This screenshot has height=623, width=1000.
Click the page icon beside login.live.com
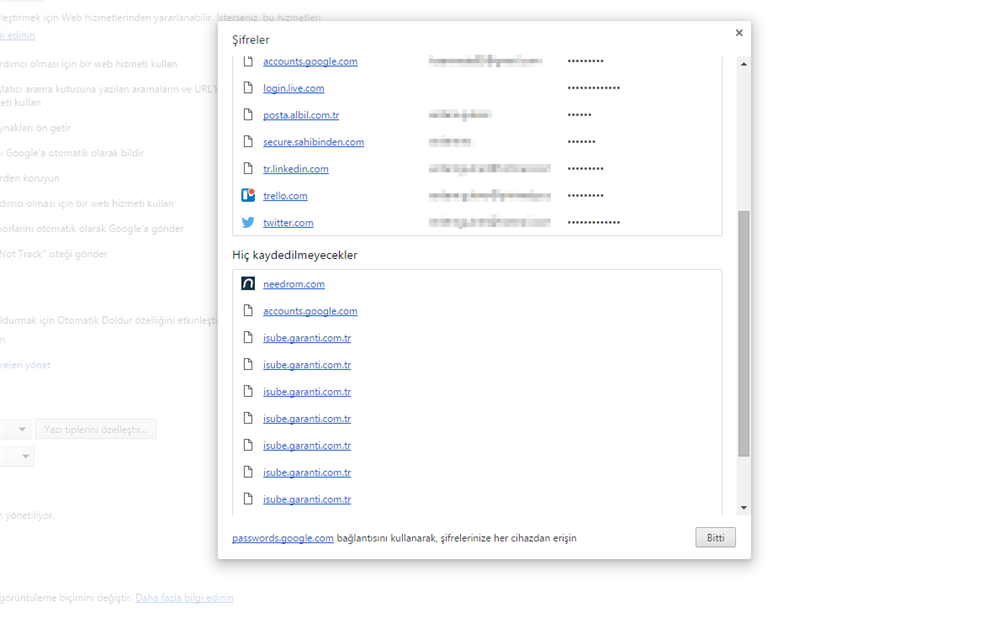pos(248,88)
